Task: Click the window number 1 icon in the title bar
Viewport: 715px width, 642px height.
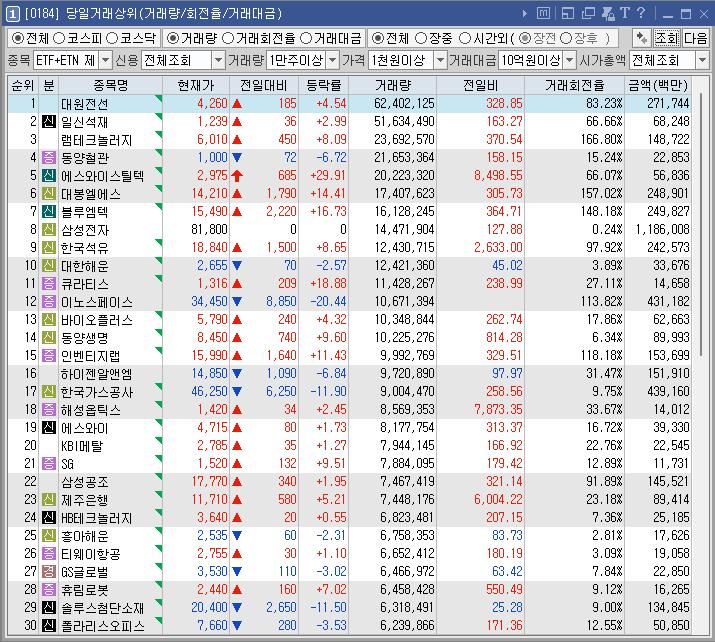Action: point(12,14)
